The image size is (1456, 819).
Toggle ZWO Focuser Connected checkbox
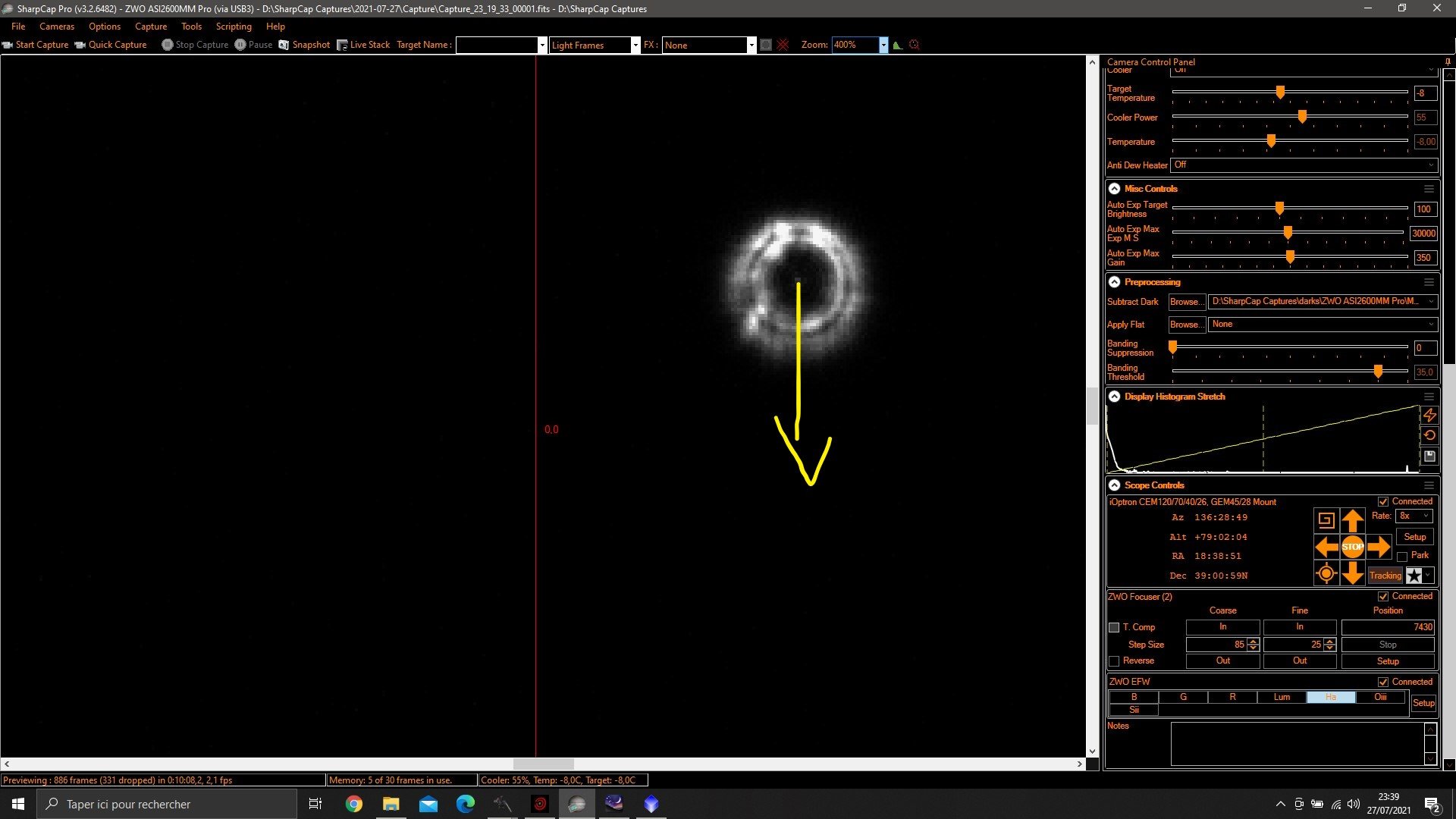(1383, 597)
